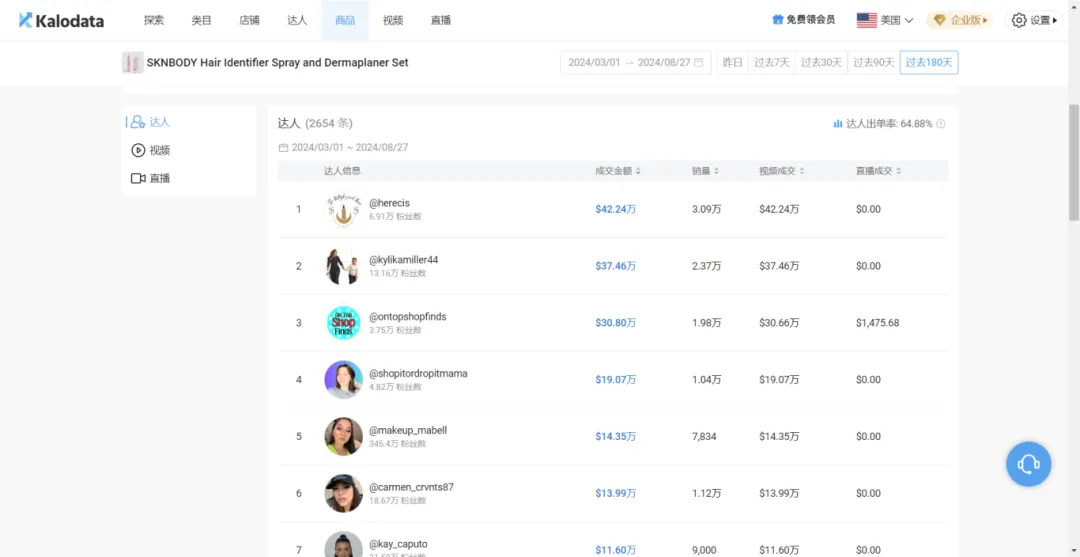Image resolution: width=1080 pixels, height=557 pixels.
Task: Click 免费领会员 link
Action: (x=811, y=20)
